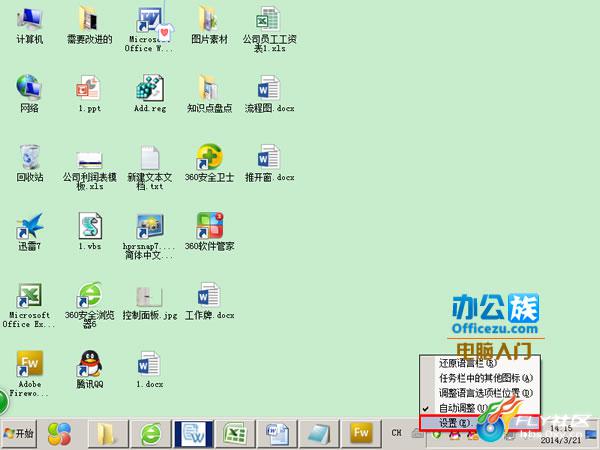Click keyboard icon beside CH indicator
600x450 pixels.
[416, 434]
